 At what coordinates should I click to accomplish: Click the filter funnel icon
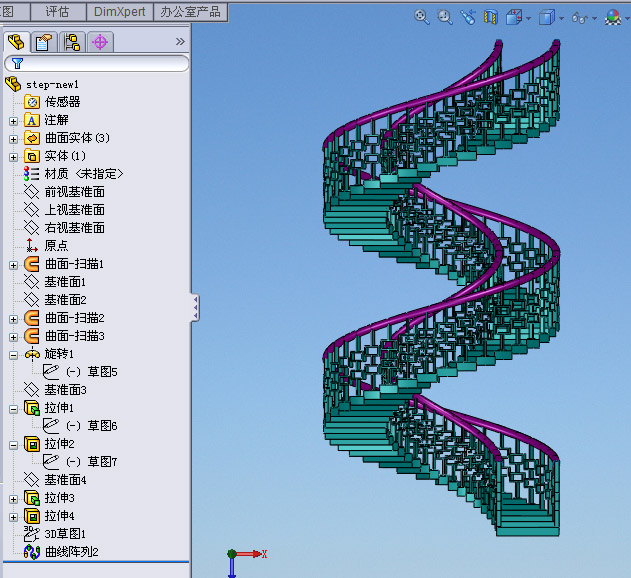pos(17,63)
